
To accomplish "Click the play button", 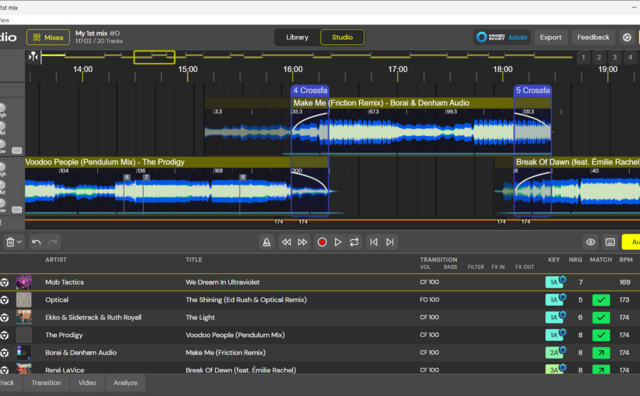I will (338, 242).
